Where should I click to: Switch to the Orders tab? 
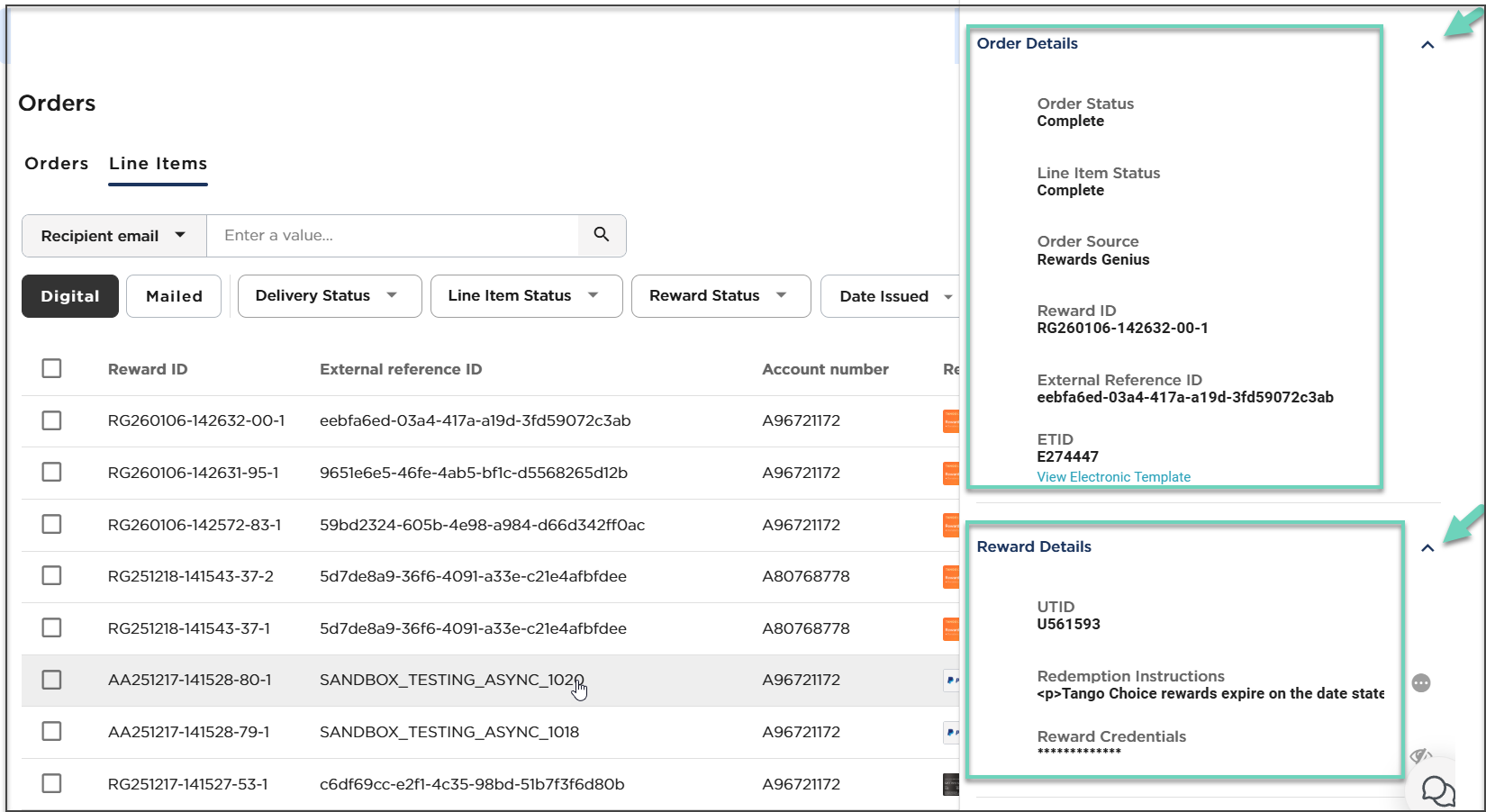pyautogui.click(x=57, y=164)
